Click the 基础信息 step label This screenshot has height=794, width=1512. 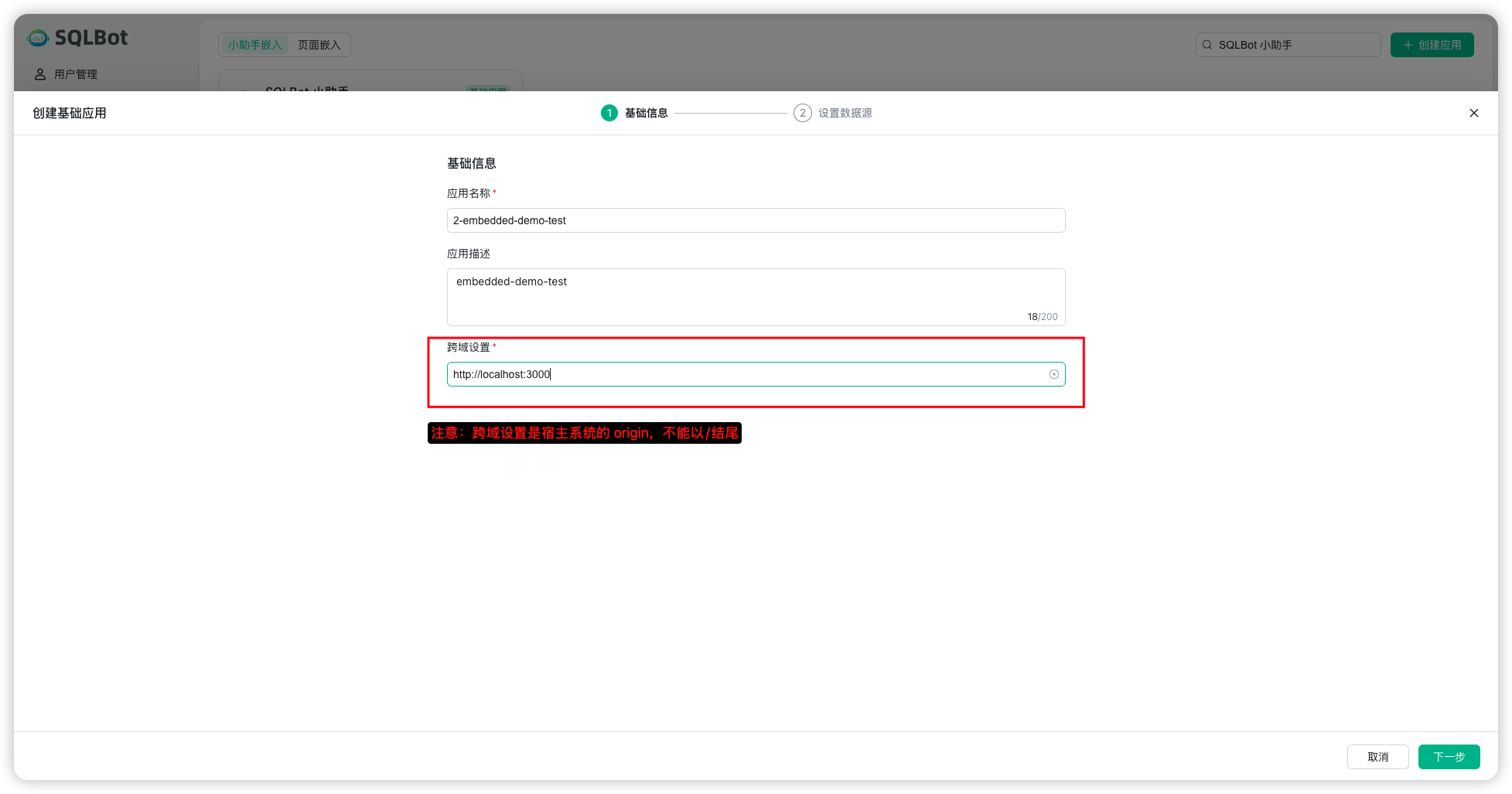tap(646, 113)
